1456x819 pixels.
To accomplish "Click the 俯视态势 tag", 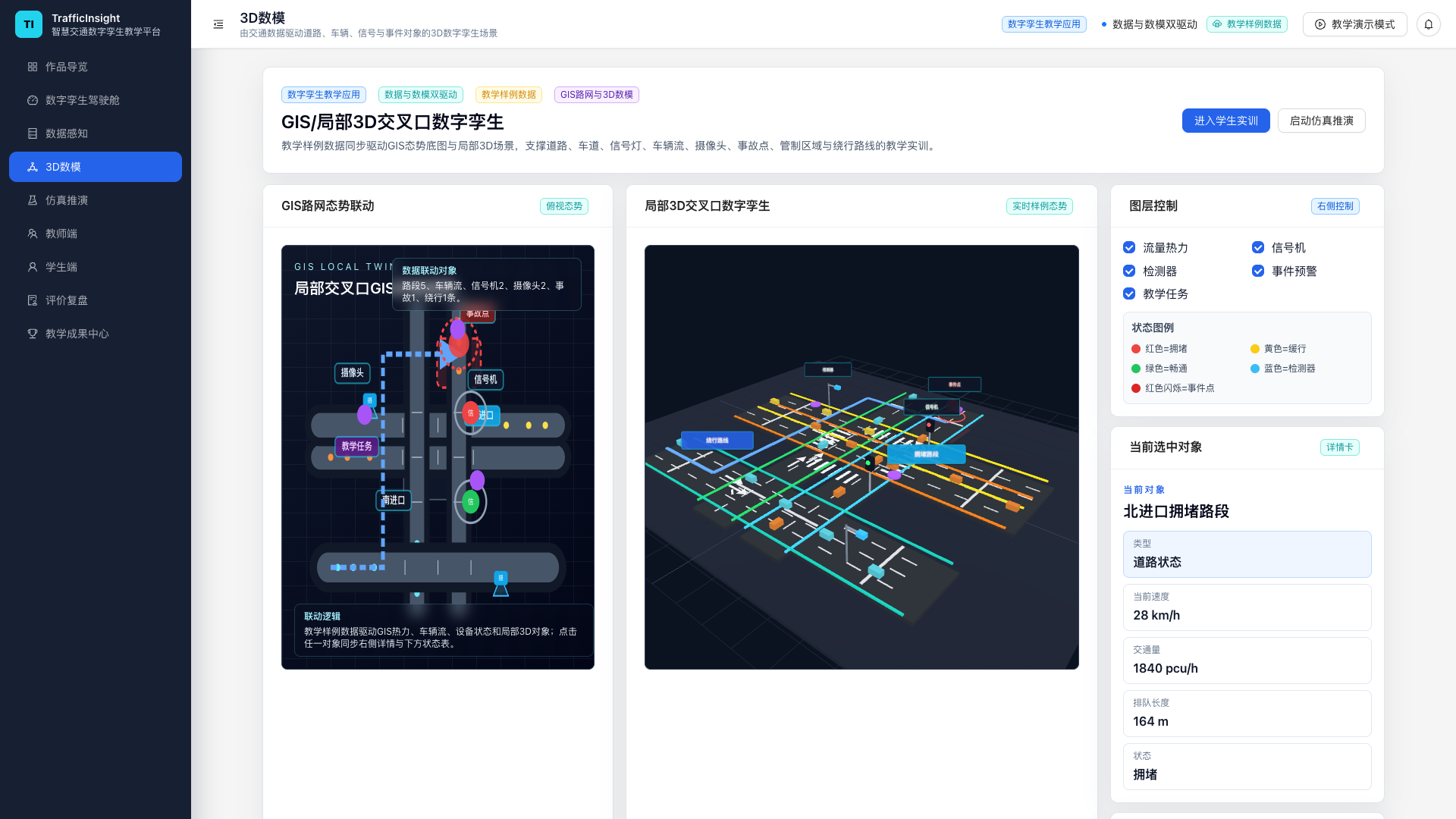I will (564, 206).
